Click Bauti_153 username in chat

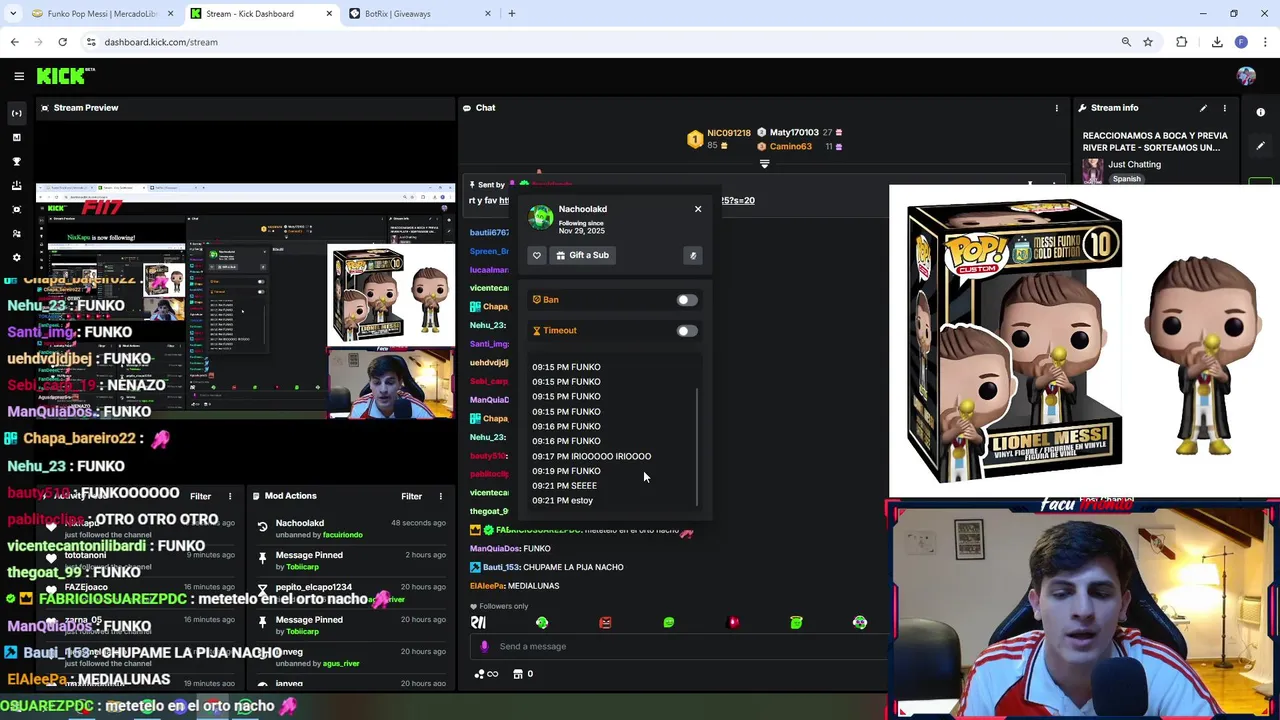tap(502, 567)
